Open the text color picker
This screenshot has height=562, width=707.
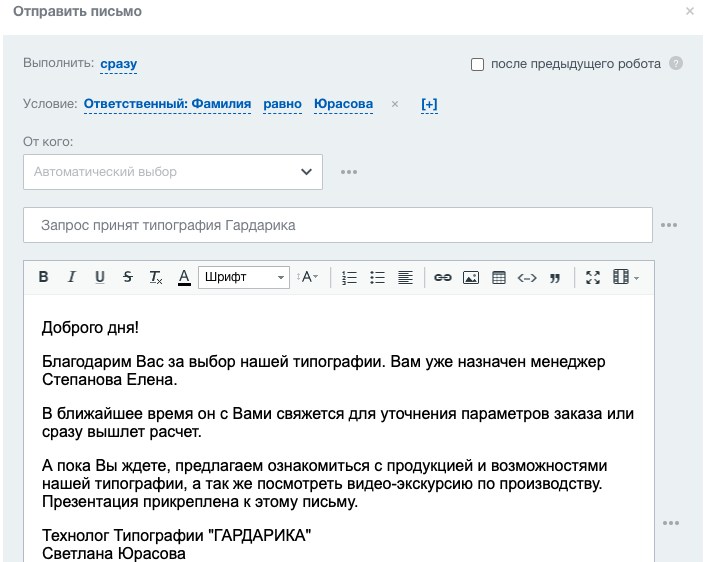184,277
